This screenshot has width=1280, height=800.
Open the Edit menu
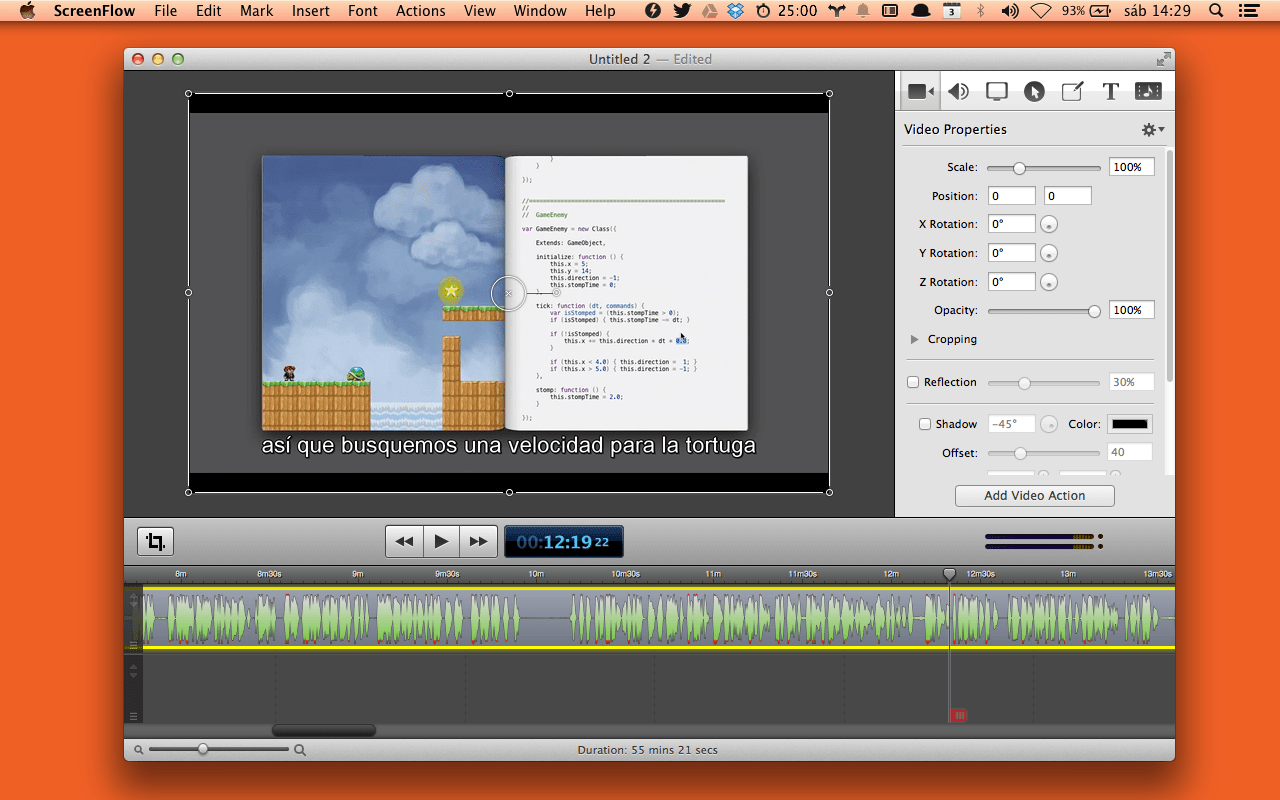point(209,11)
